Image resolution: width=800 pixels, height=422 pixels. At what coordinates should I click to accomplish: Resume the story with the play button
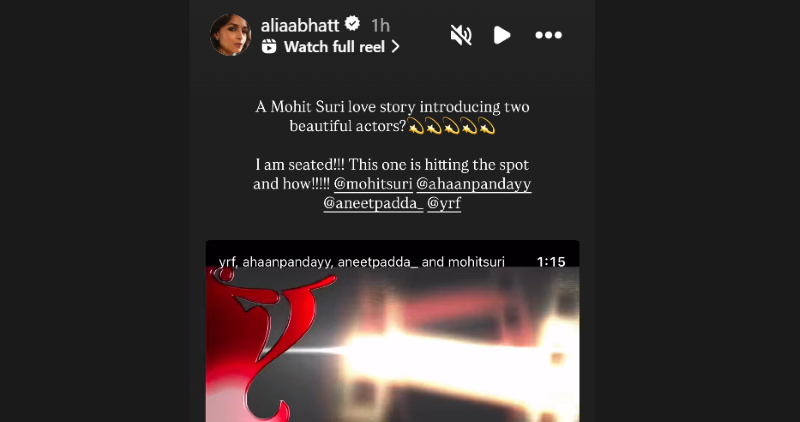(x=502, y=35)
